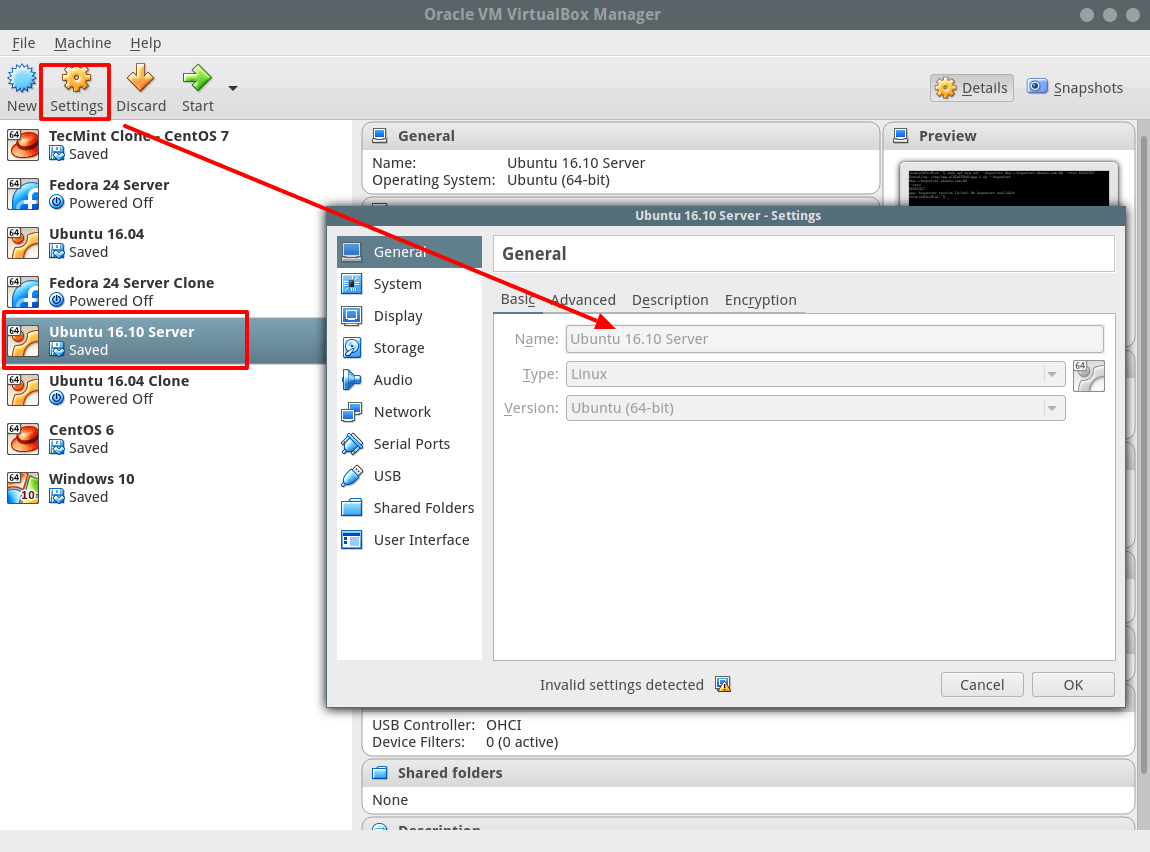Click the OK button
1150x852 pixels.
(1072, 684)
